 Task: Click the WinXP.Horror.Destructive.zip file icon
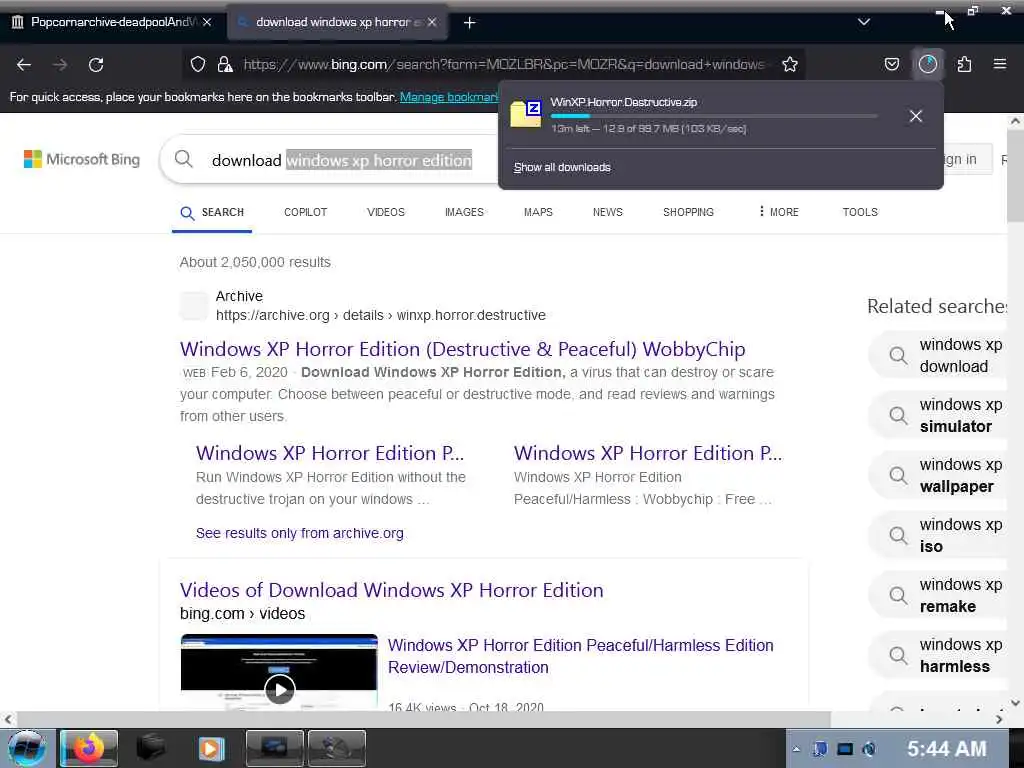526,114
